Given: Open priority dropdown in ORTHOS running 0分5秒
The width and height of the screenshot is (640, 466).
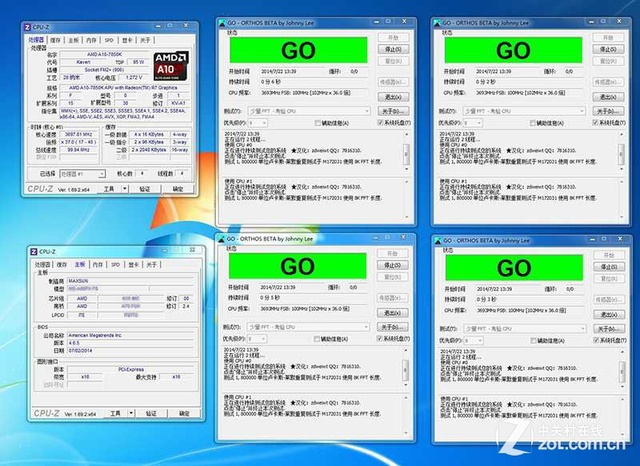Looking at the screenshot, I should tap(257, 339).
